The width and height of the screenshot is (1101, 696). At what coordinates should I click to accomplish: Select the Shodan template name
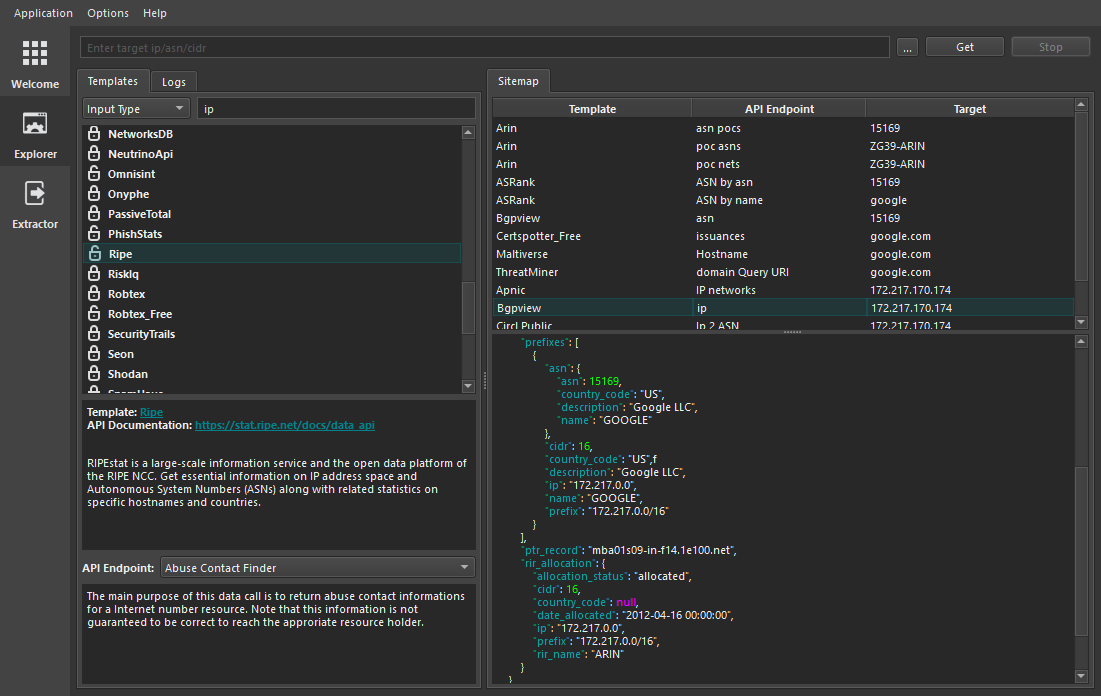click(128, 374)
